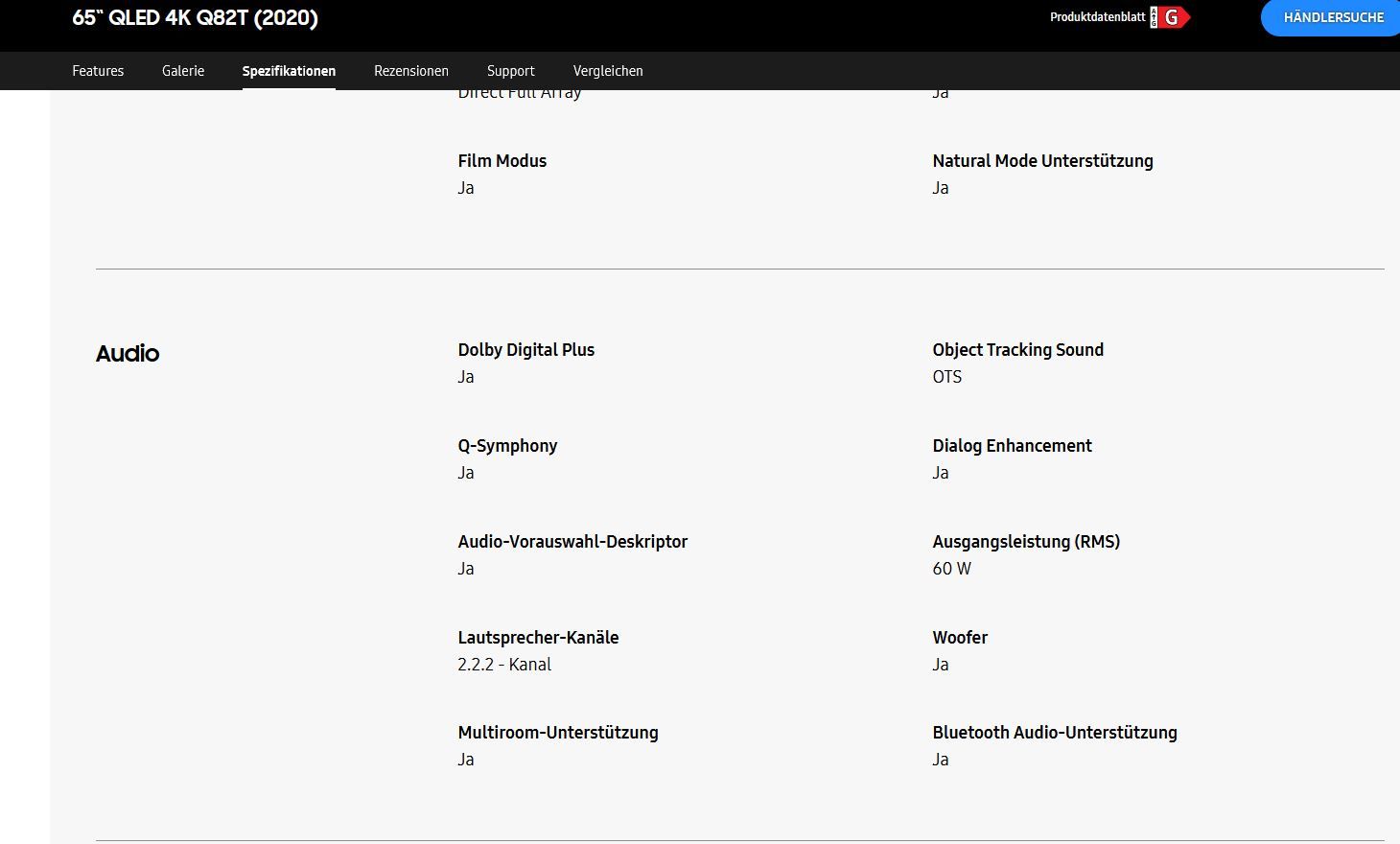Click the Audio-Vorauswahl-Deskriptor label
This screenshot has width=1400, height=844.
click(x=573, y=542)
